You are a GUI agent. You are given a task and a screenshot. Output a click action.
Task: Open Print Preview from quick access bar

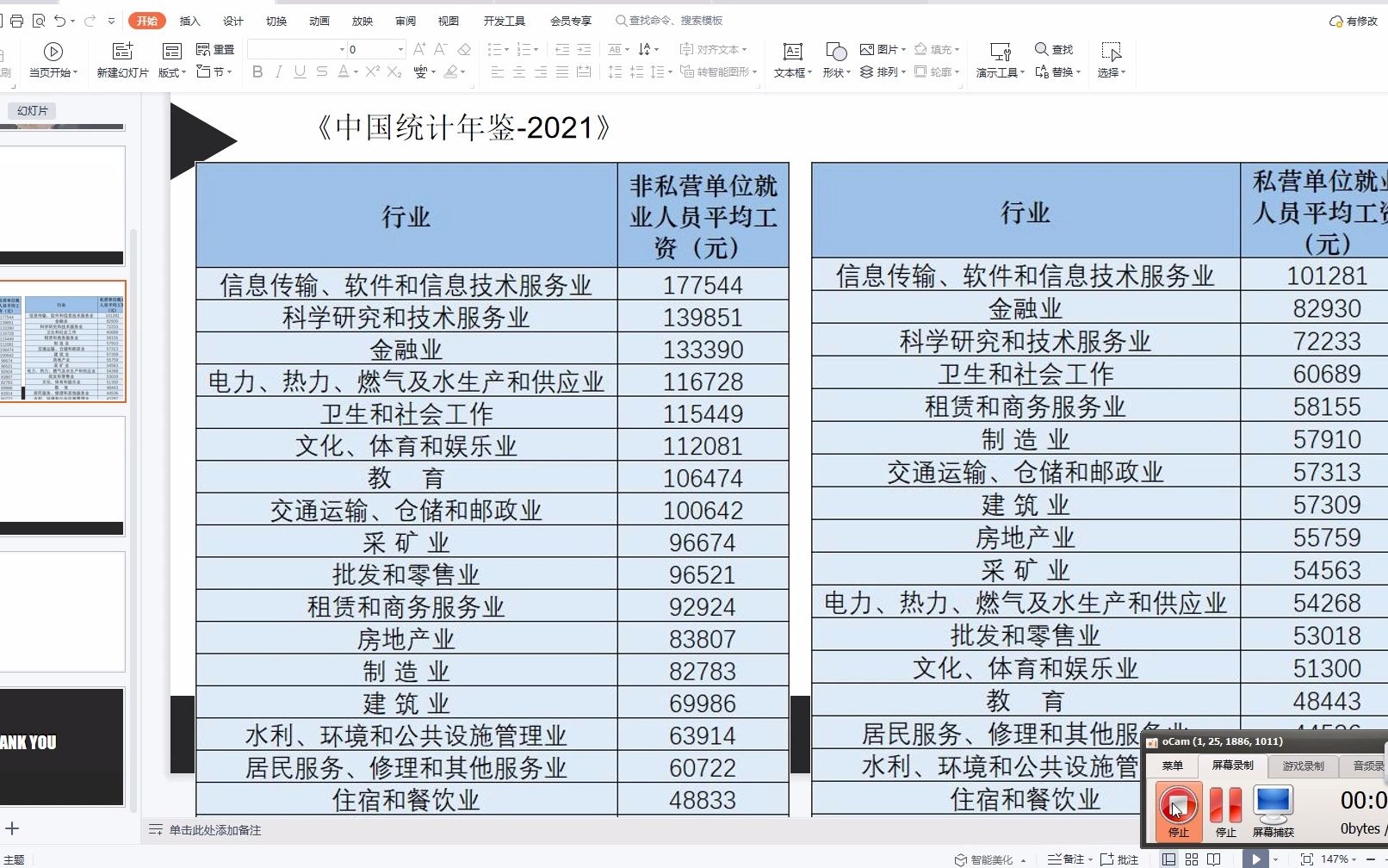(x=39, y=21)
